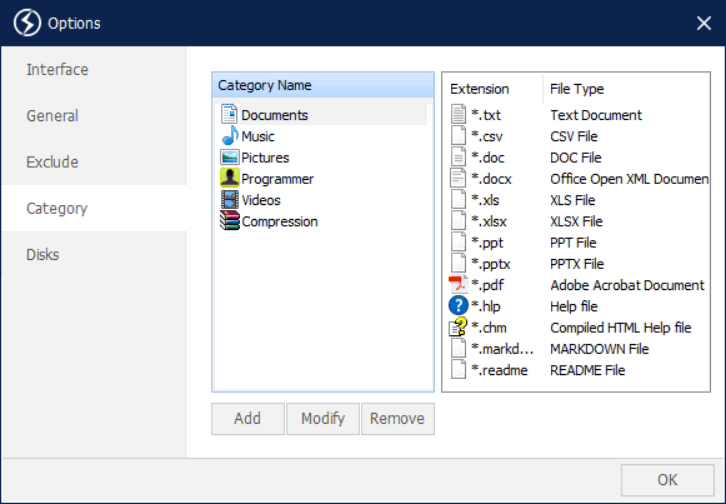Select the Documents category icon

pyautogui.click(x=229, y=114)
